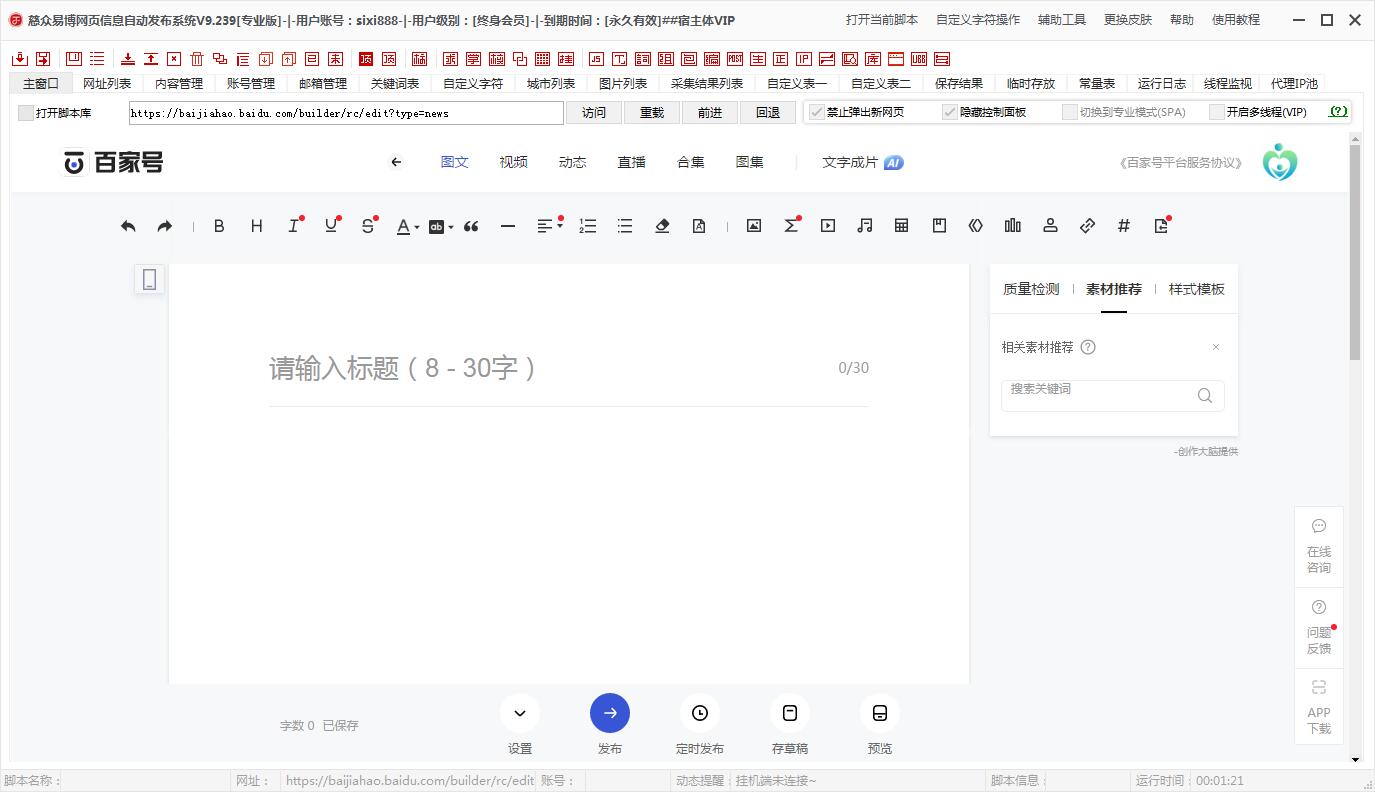
Task: Insert a blockquote with the quote icon
Action: [x=471, y=226]
